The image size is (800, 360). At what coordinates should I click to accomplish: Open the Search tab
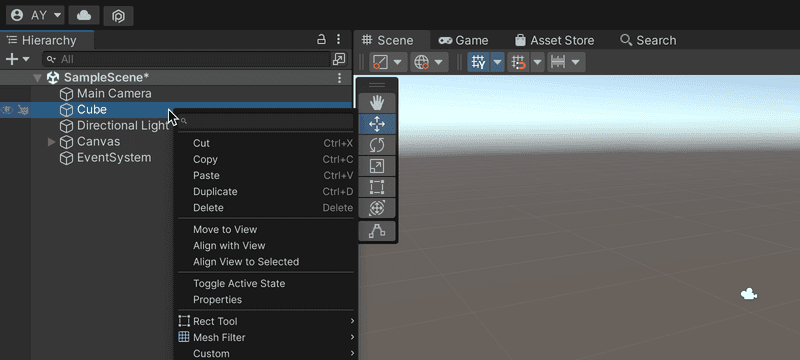pyautogui.click(x=648, y=40)
